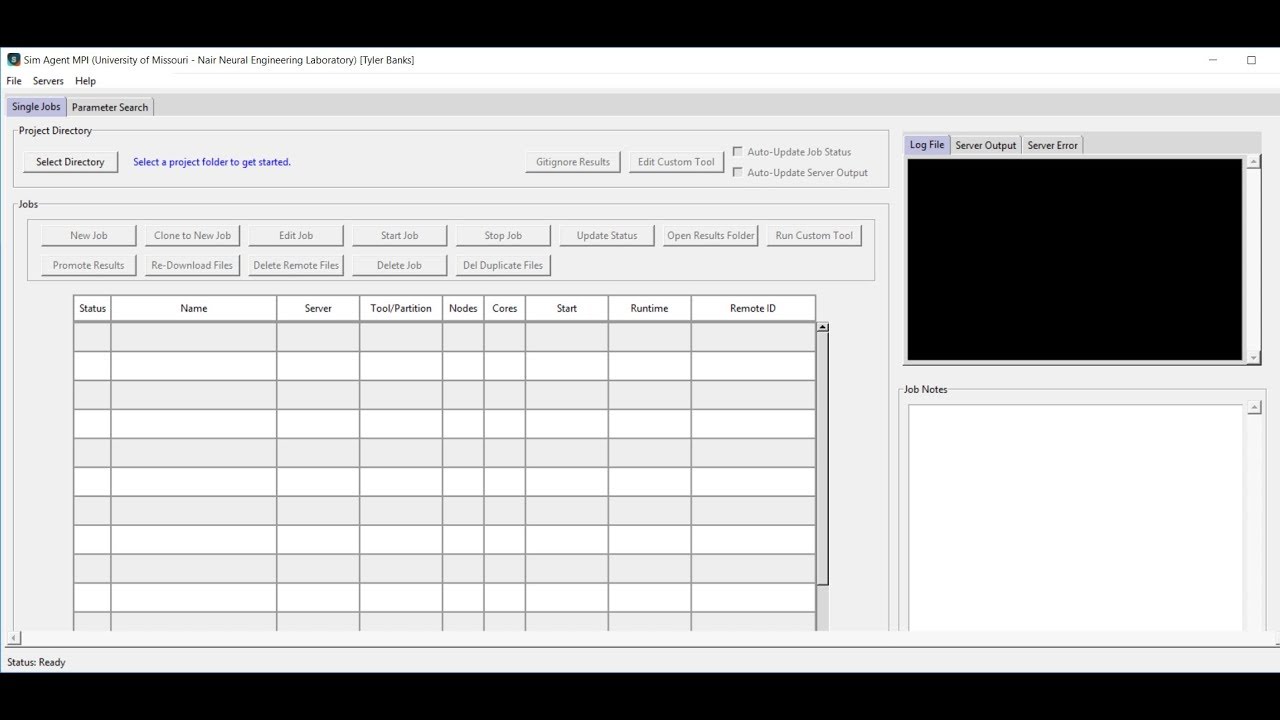Click the Server column header
This screenshot has width=1280, height=720.
(x=318, y=308)
